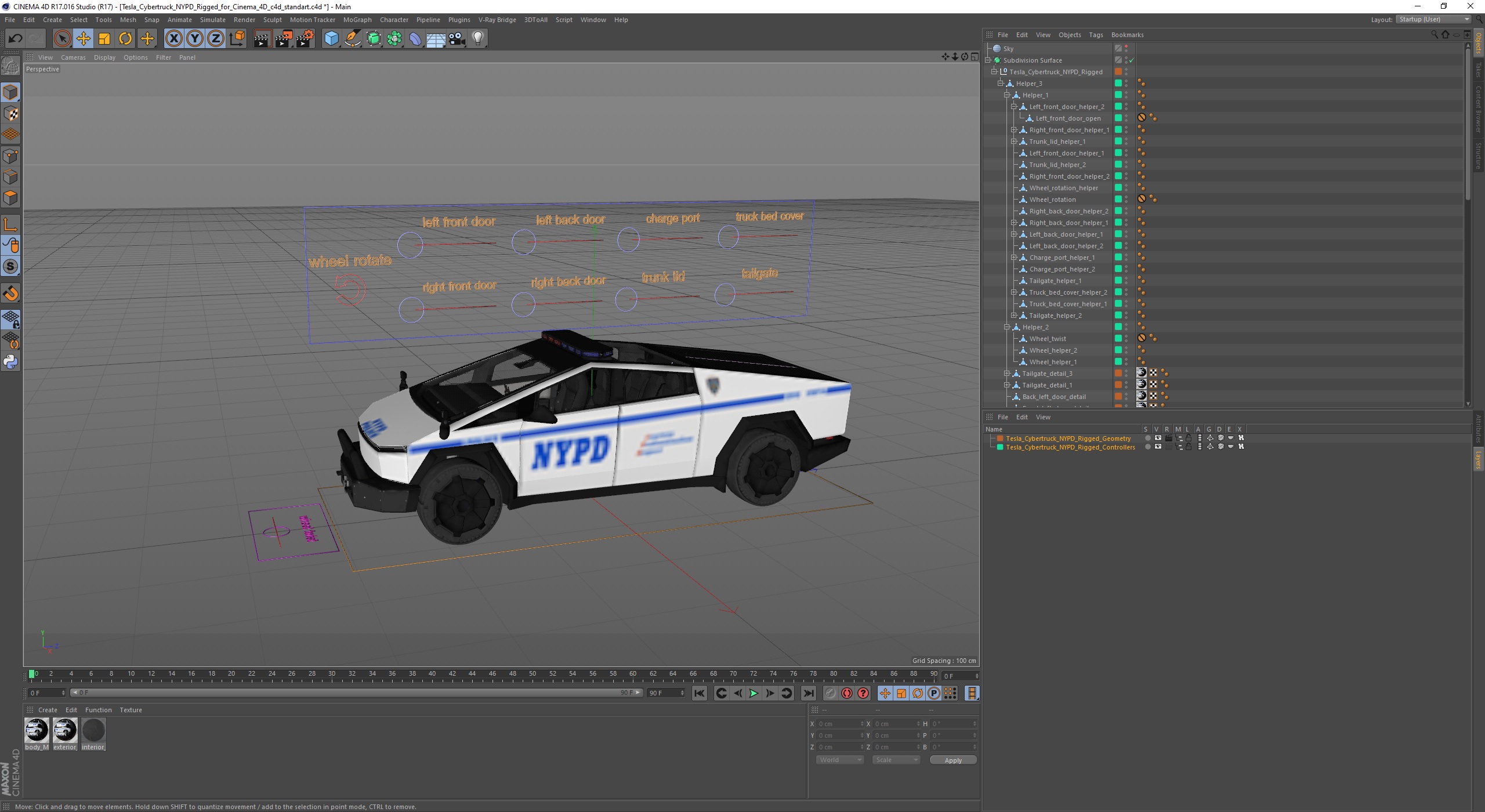Click Render View clapperboard icon
This screenshot has height=812, width=1485.
[262, 39]
